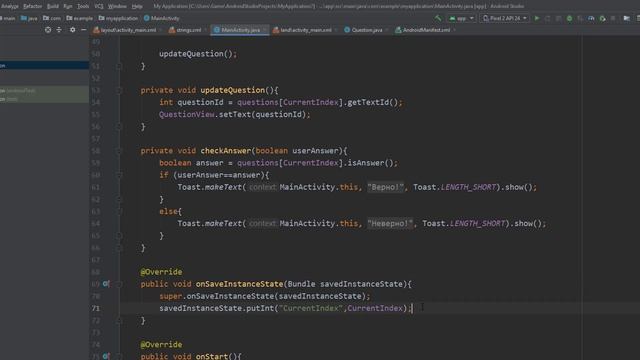Screen dimensions: 640x360
Task: Open the Run menu
Action: 68,7
